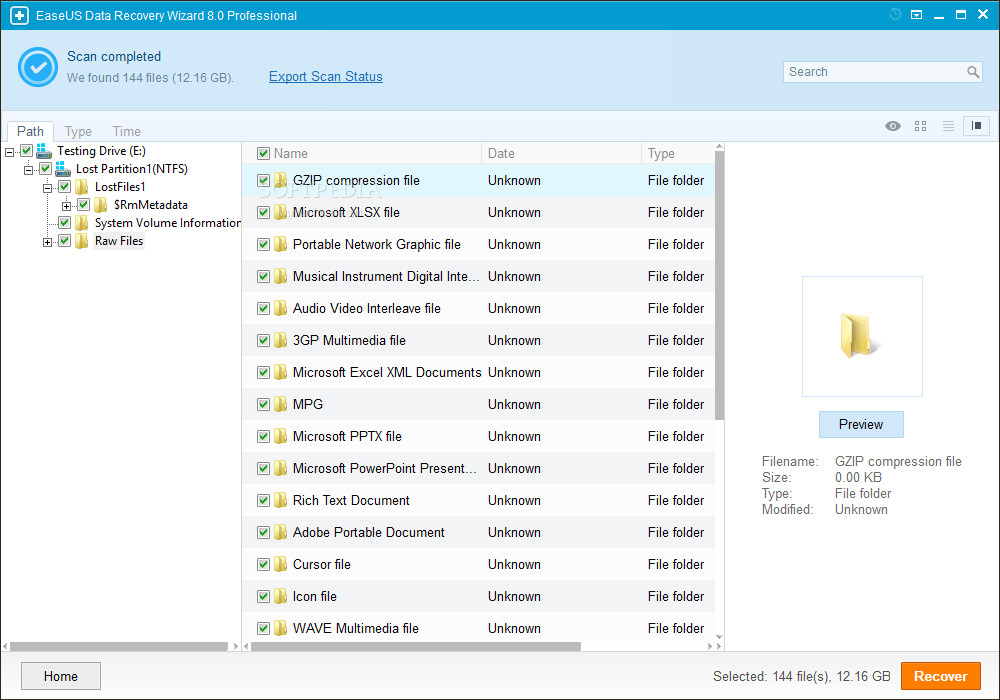1000x700 pixels.
Task: Open the history clock icon in title bar
Action: click(895, 15)
